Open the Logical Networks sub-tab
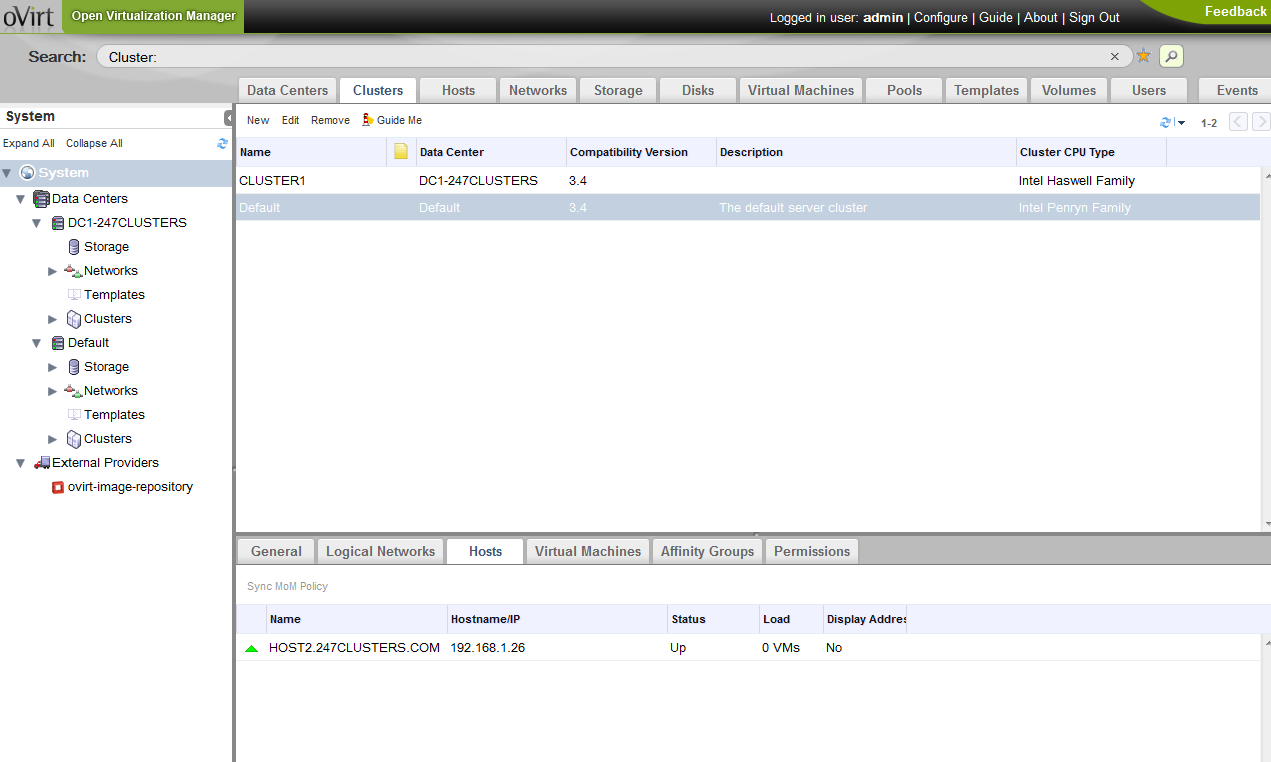1271x762 pixels. point(380,551)
